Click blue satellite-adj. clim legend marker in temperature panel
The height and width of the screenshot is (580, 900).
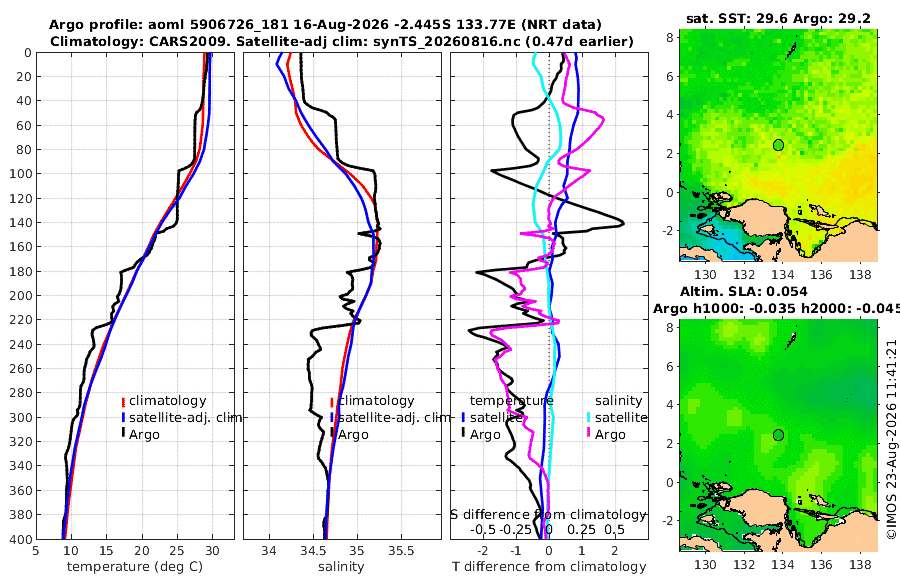click(x=123, y=417)
